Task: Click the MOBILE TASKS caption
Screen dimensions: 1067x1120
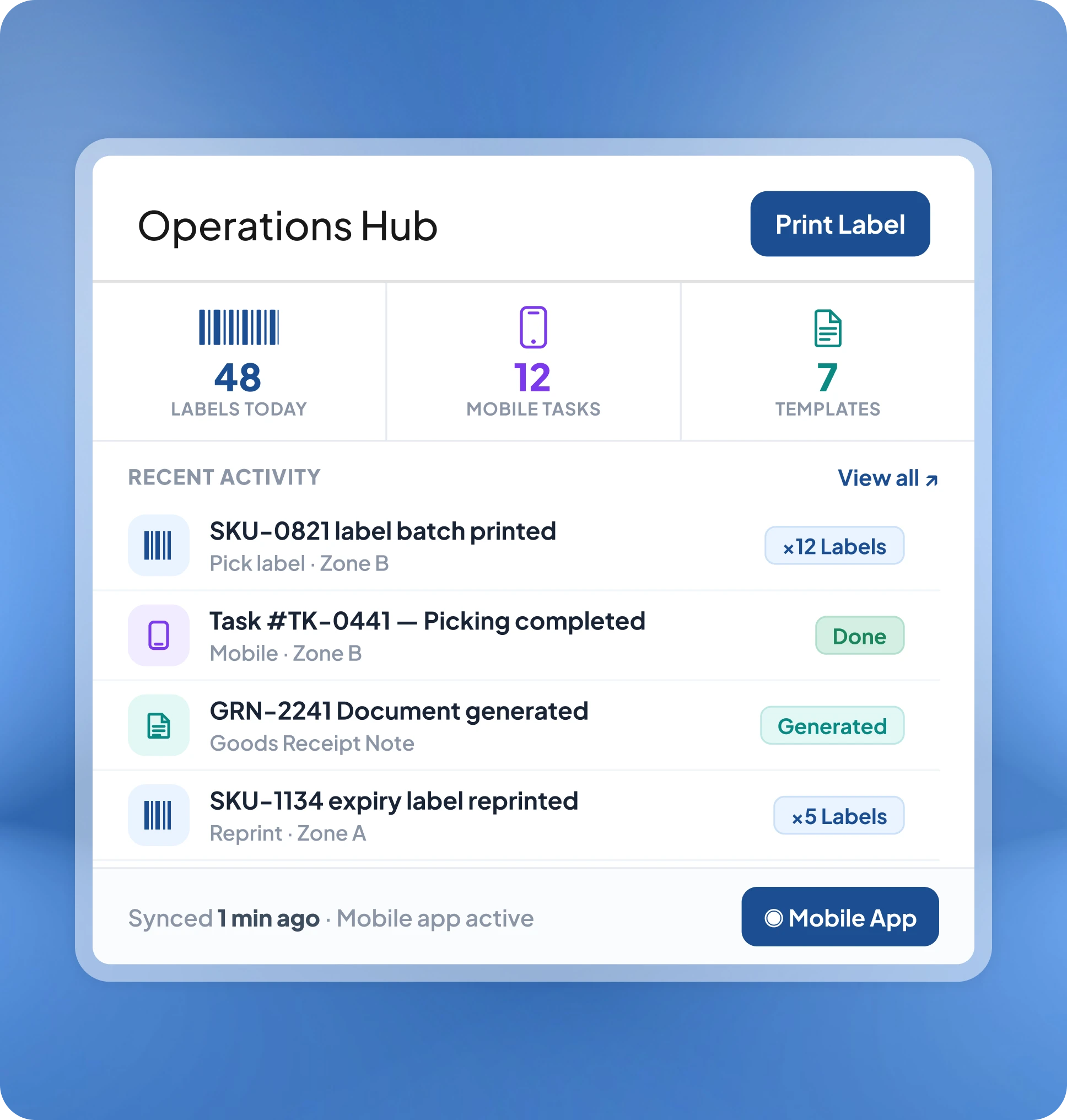Action: [533, 409]
